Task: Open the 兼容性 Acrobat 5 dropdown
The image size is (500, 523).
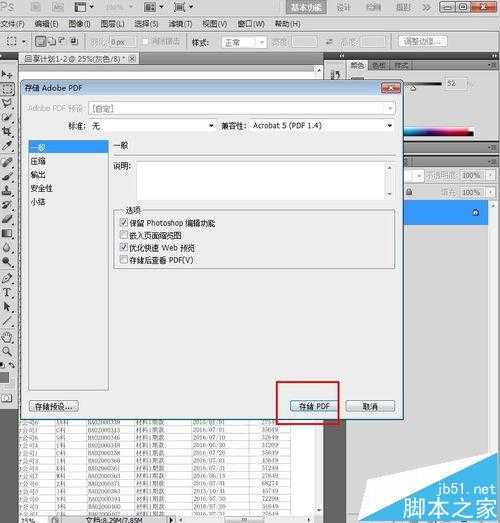Action: click(322, 126)
